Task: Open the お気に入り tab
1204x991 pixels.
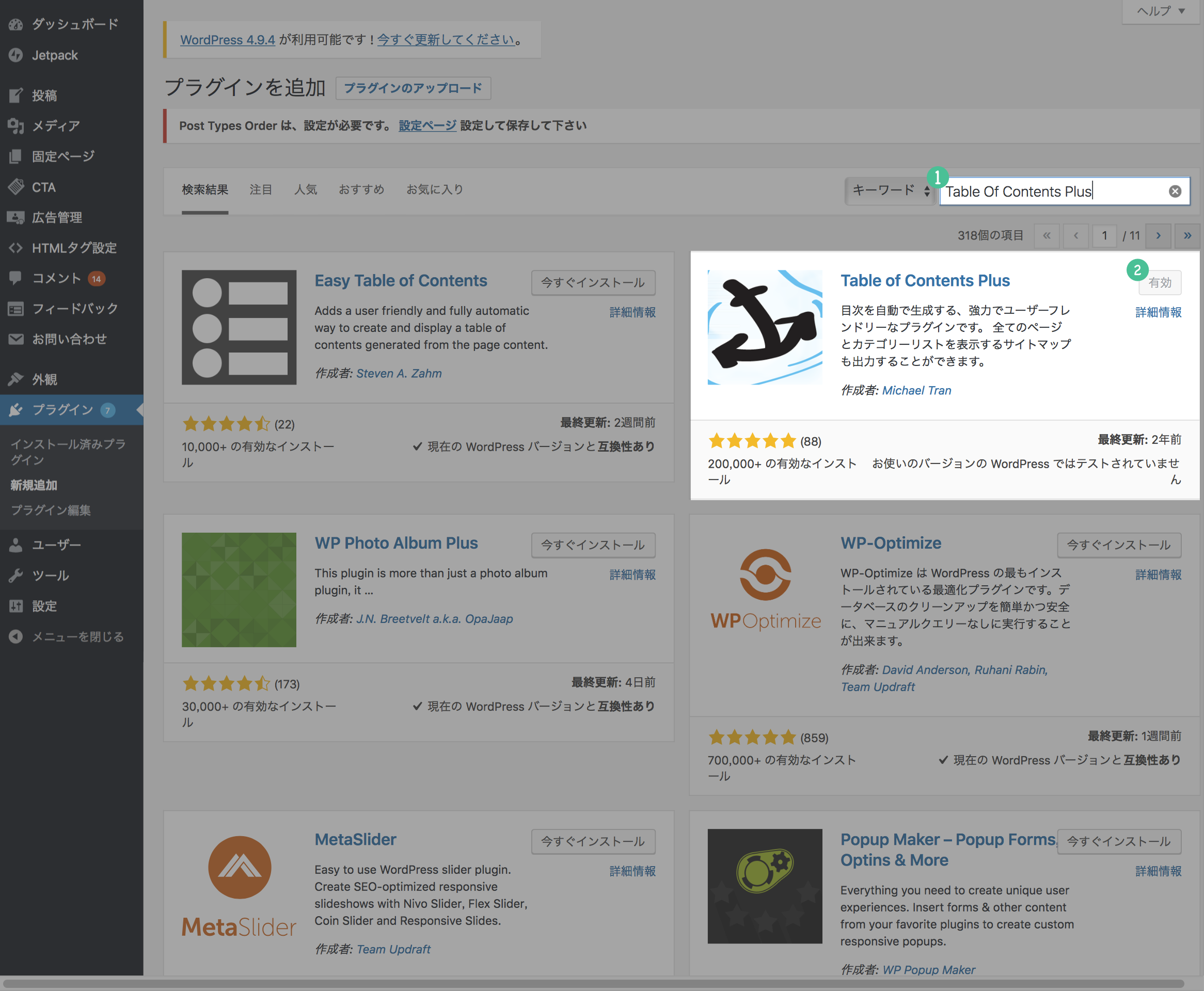Action: (x=434, y=189)
